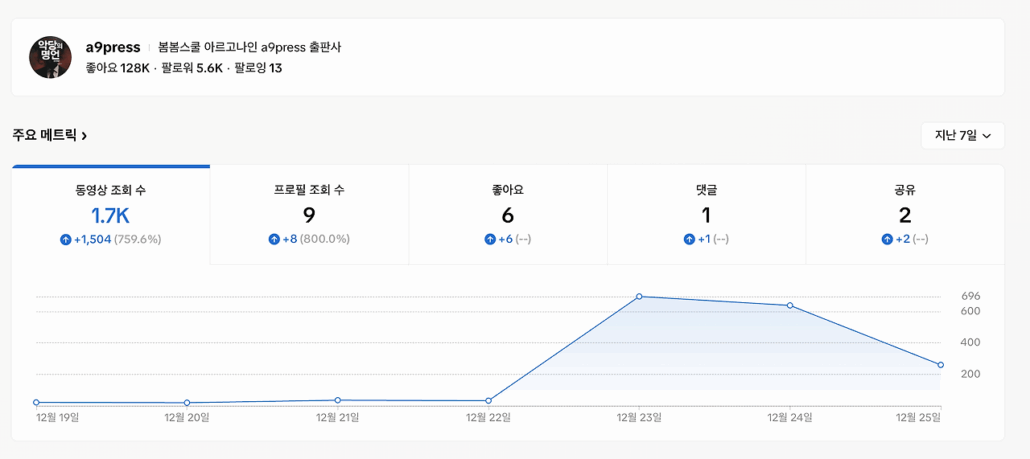Select the 12월 24일 chart data point

coord(790,305)
